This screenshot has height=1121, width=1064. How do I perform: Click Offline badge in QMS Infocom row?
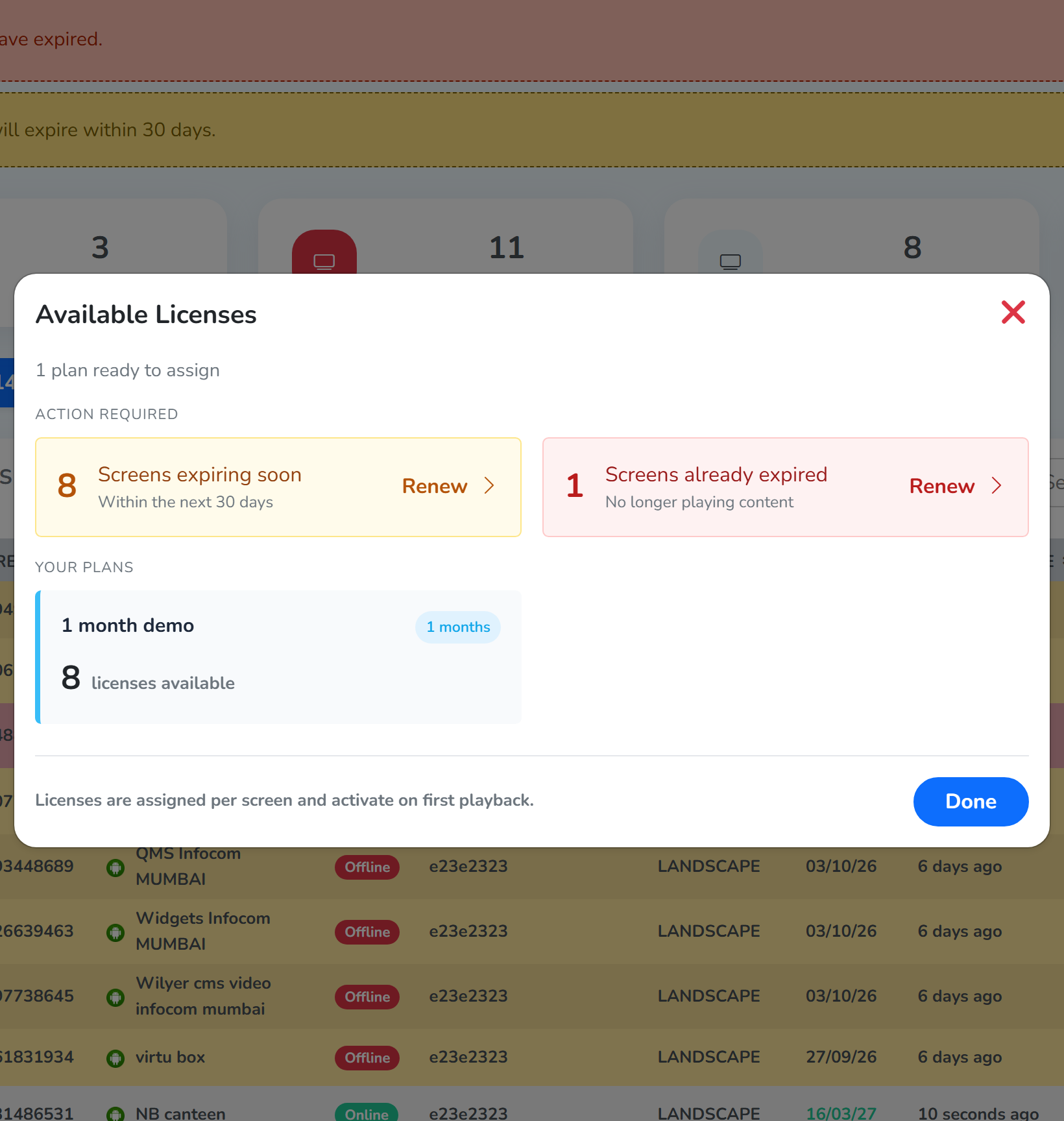click(x=367, y=867)
